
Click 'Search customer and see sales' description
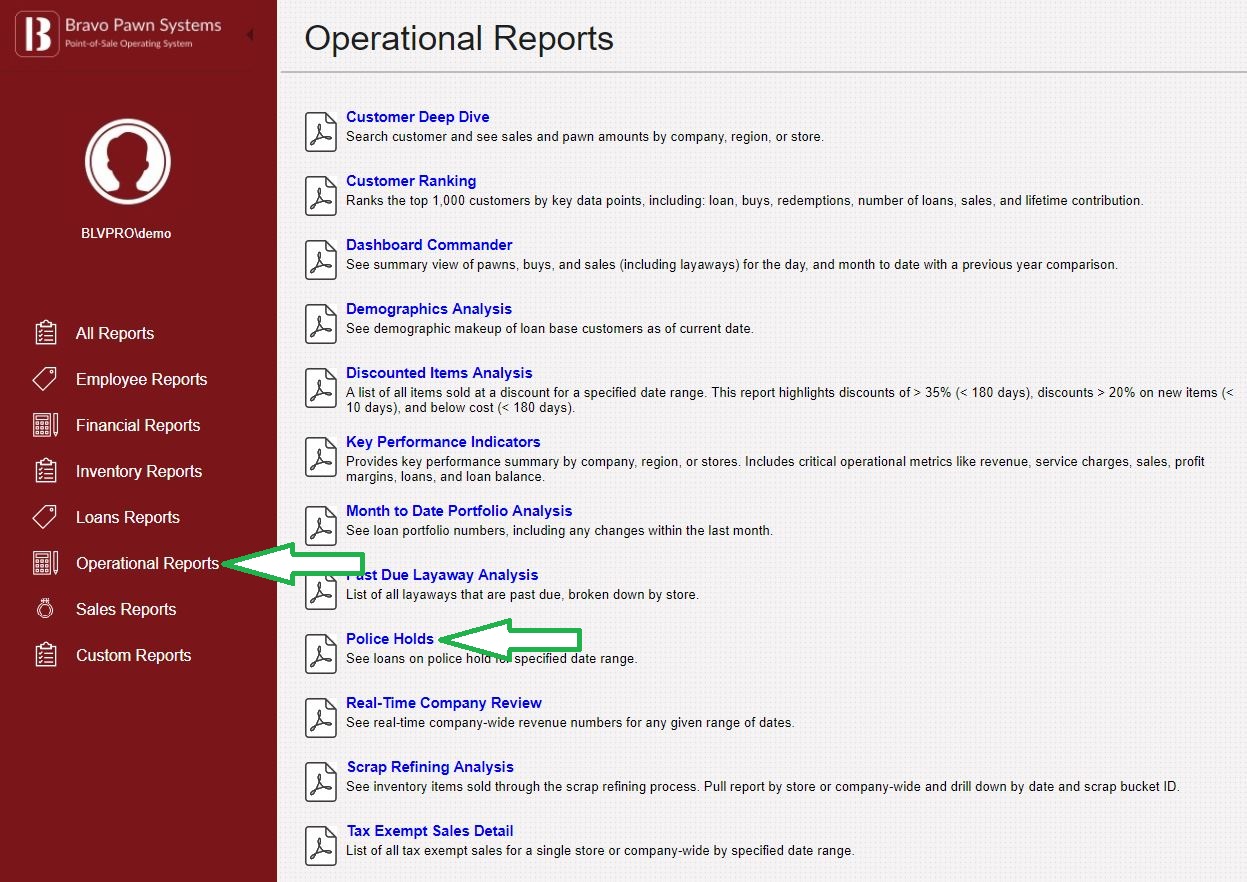pyautogui.click(x=585, y=137)
